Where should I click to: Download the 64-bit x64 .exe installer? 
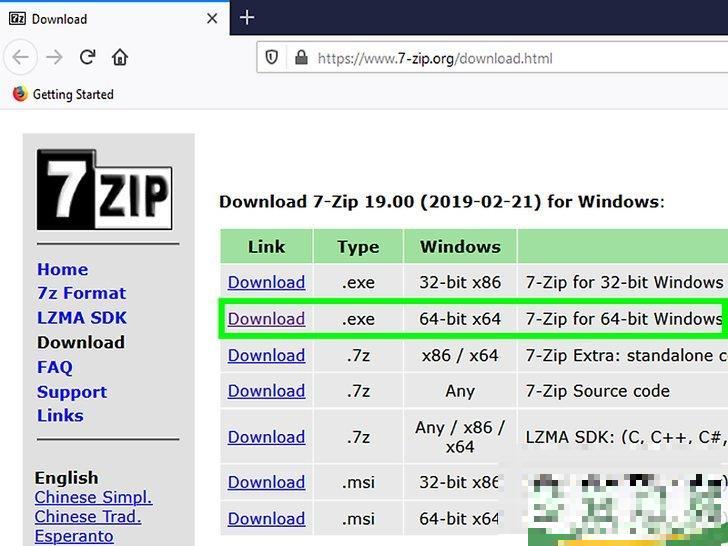tap(266, 319)
